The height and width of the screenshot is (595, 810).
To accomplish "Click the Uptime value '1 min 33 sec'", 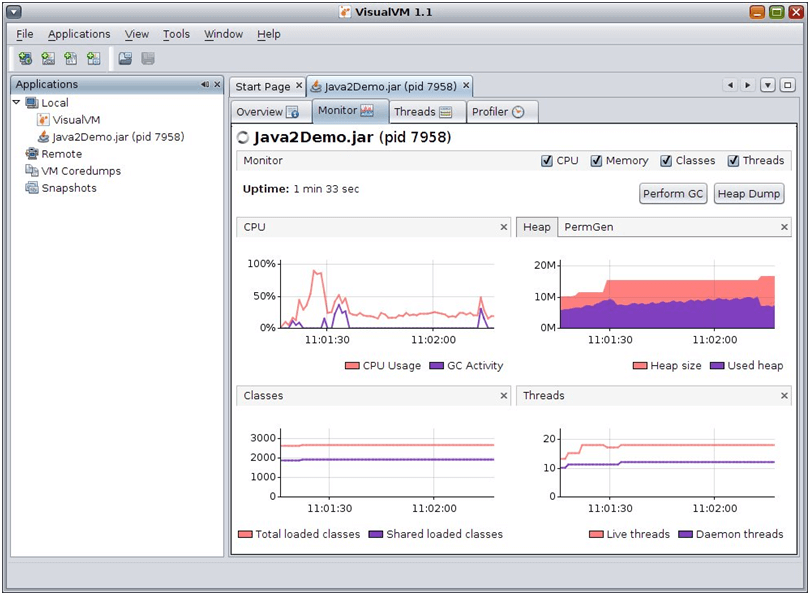I will [326, 189].
